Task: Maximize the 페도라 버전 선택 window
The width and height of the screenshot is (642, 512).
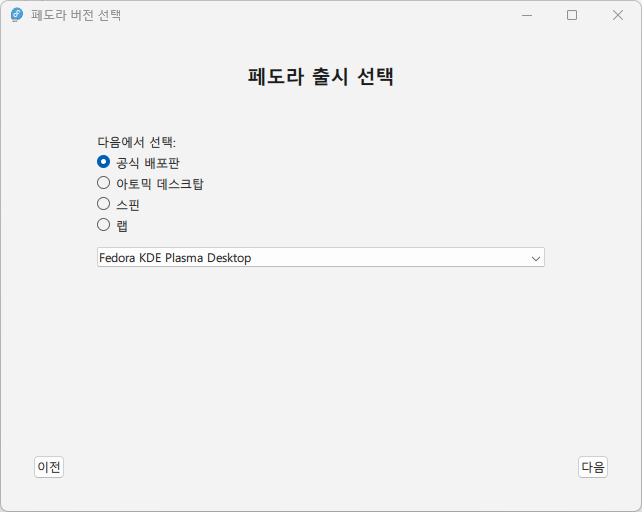Action: tap(572, 15)
